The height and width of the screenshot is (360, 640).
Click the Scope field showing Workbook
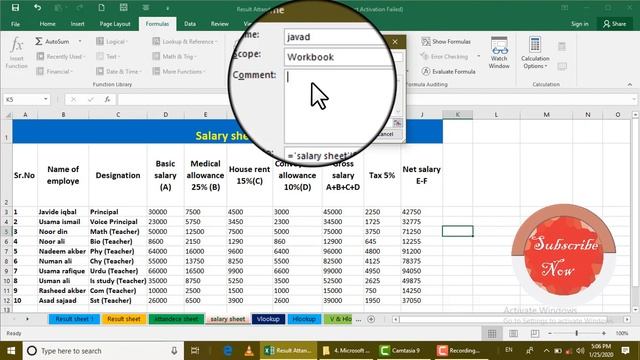tap(339, 57)
